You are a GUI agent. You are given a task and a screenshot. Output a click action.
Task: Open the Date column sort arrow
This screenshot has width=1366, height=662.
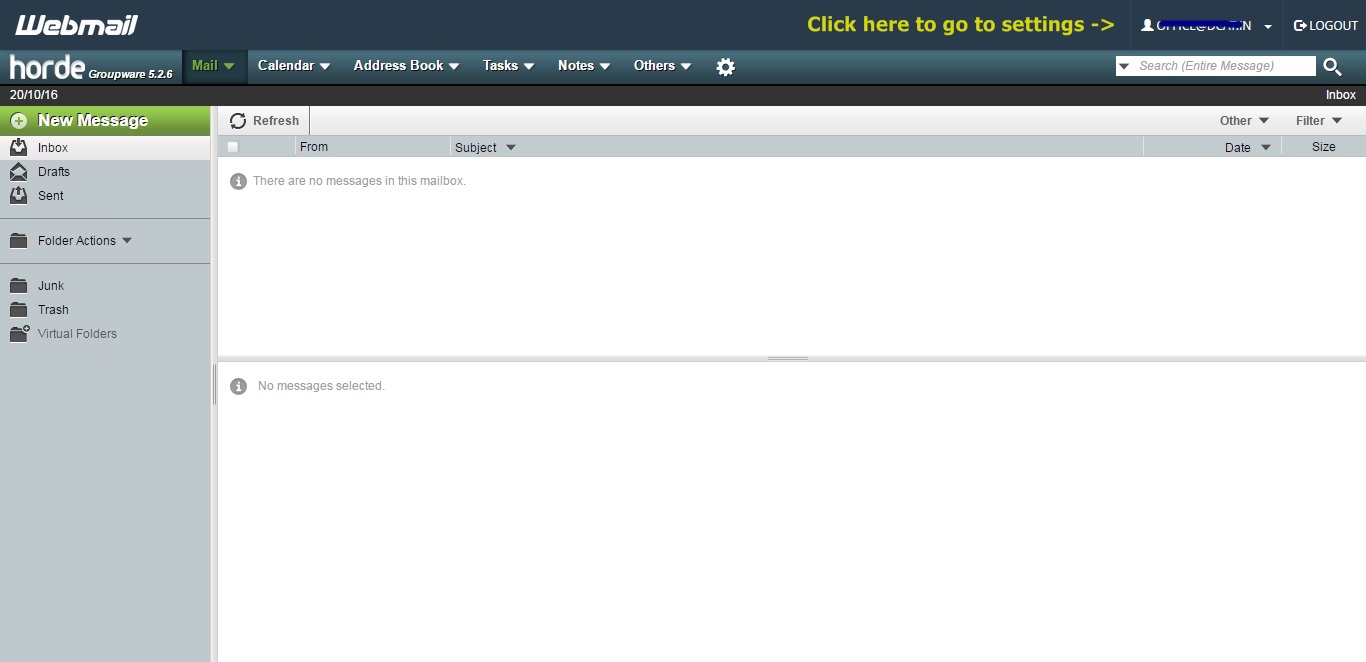click(x=1266, y=148)
